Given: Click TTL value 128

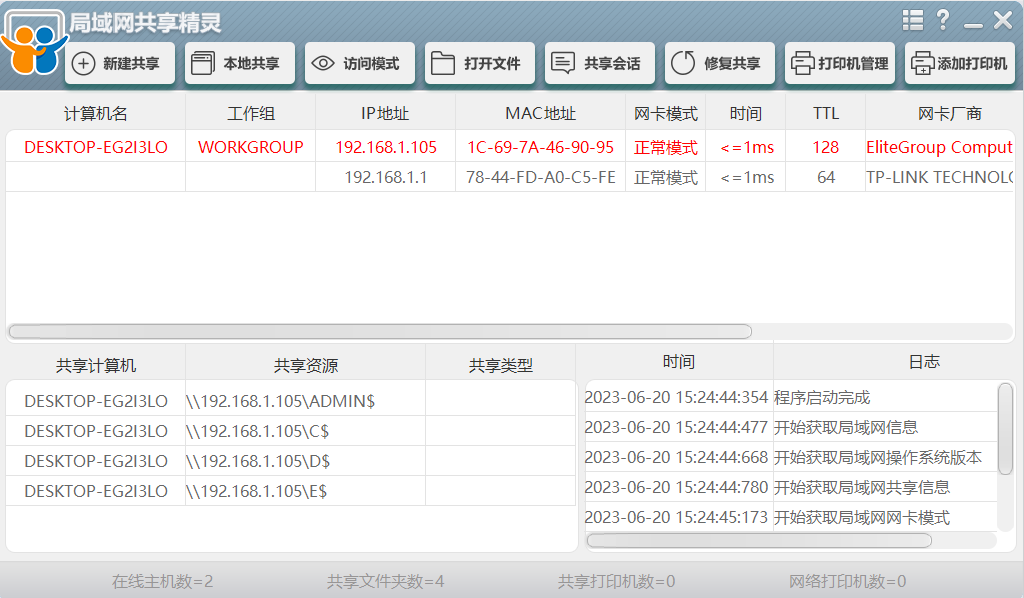Looking at the screenshot, I should [825, 148].
